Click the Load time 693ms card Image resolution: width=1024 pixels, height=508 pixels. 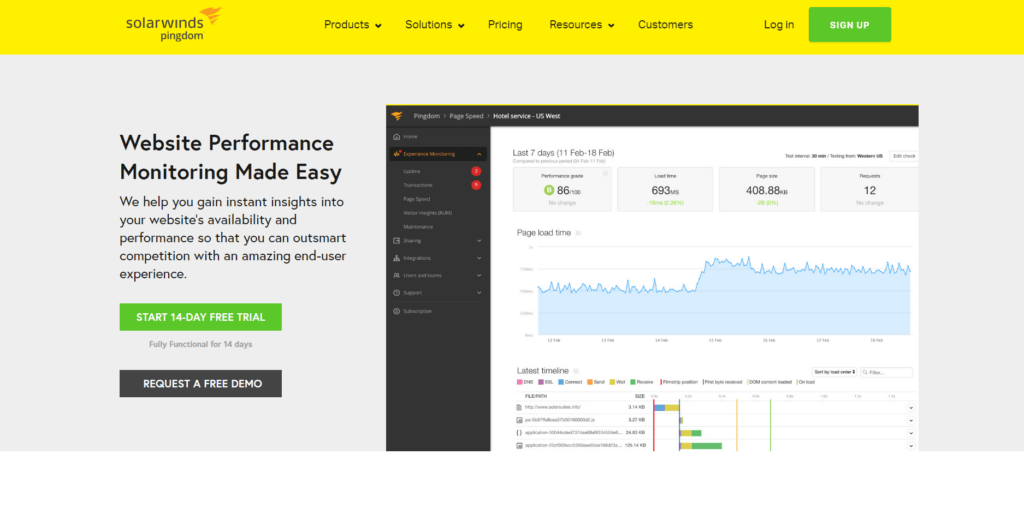(x=665, y=189)
